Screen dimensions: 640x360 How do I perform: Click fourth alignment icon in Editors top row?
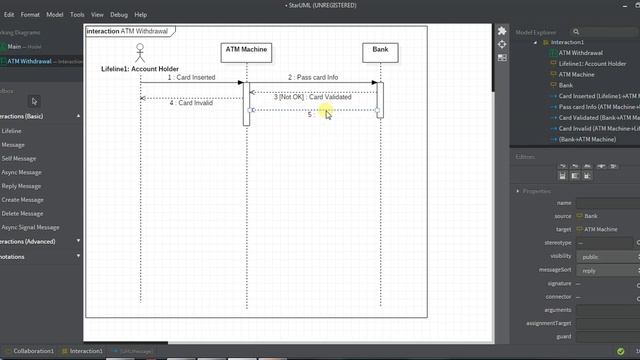click(601, 166)
